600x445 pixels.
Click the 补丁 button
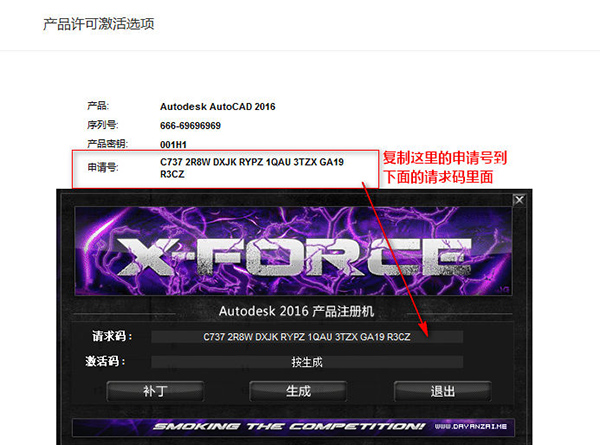(155, 391)
